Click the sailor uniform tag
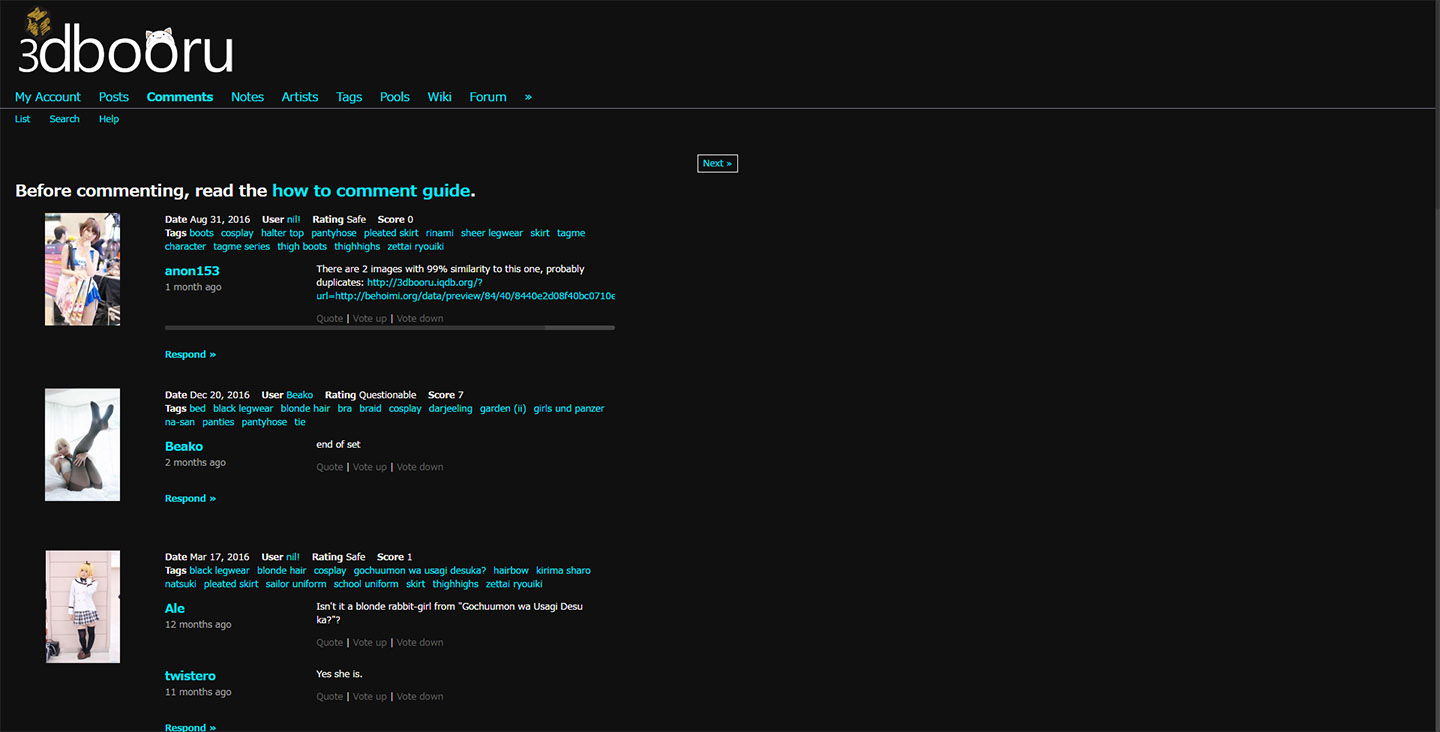The width and height of the screenshot is (1440, 732). (296, 585)
